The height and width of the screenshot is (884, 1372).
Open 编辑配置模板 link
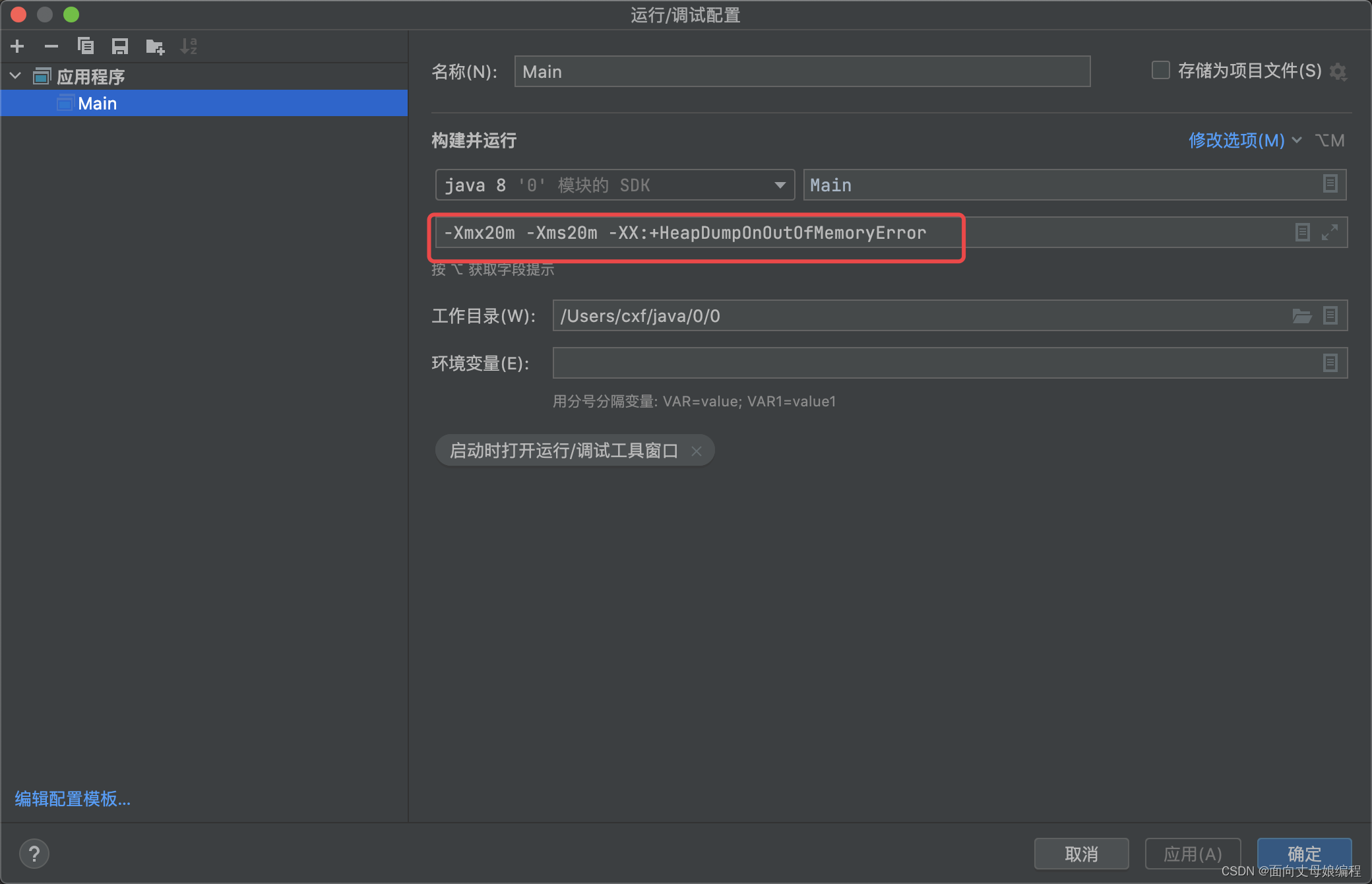(x=73, y=799)
